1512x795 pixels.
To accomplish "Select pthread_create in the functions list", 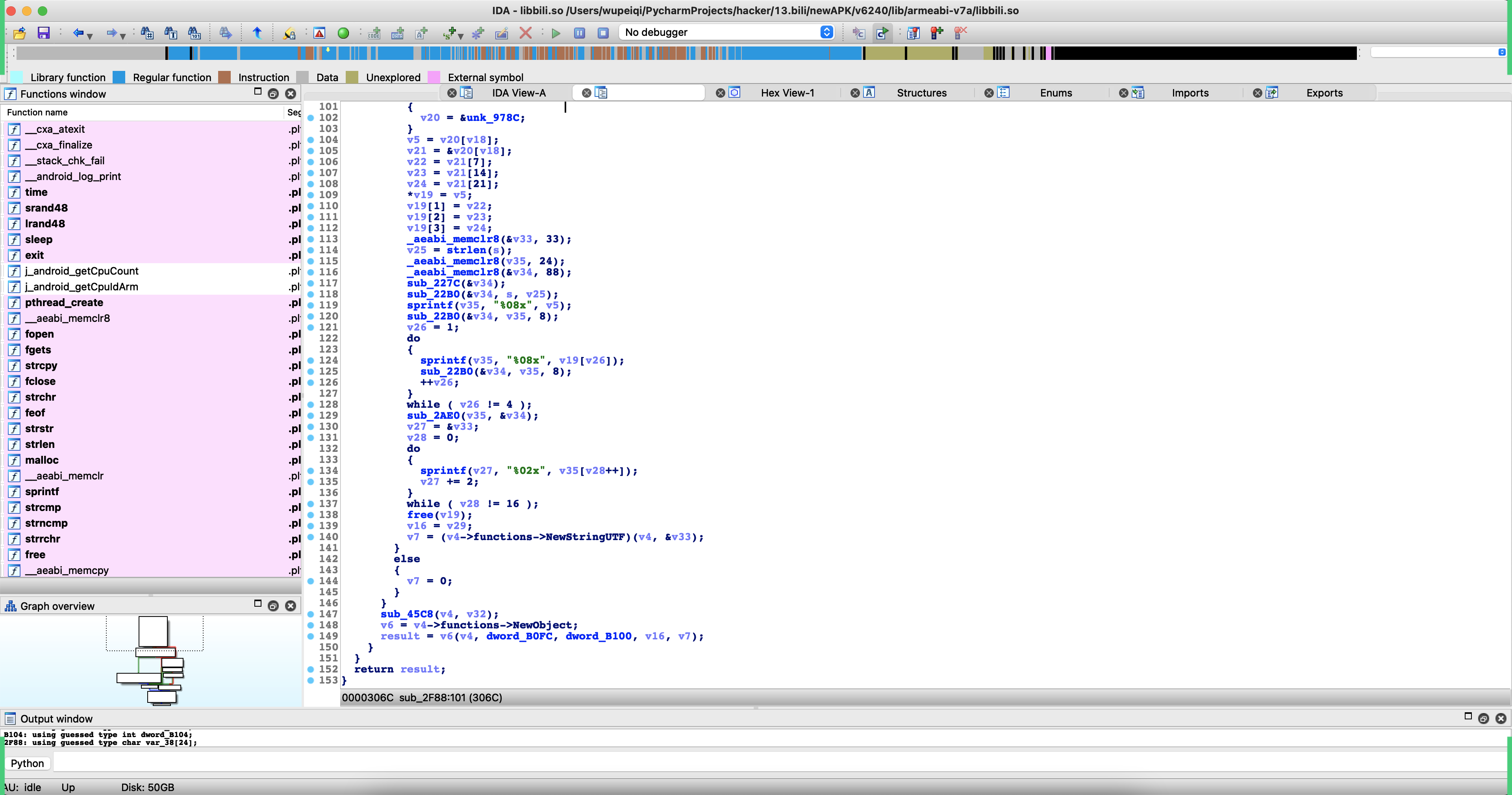I will click(64, 303).
